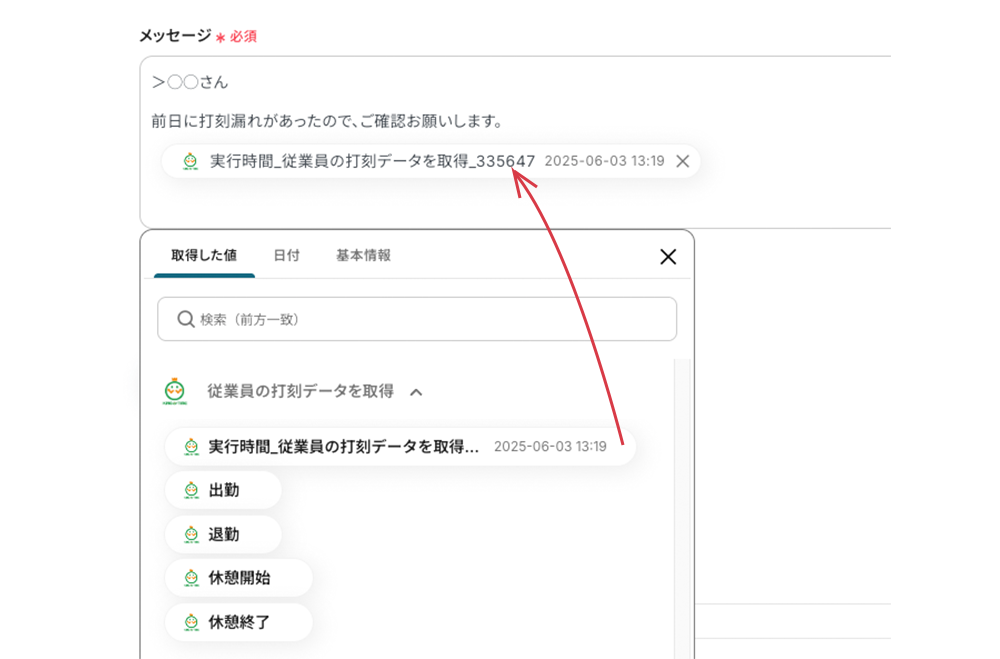Click the 前日に打刻漏れ message text line

(326, 121)
